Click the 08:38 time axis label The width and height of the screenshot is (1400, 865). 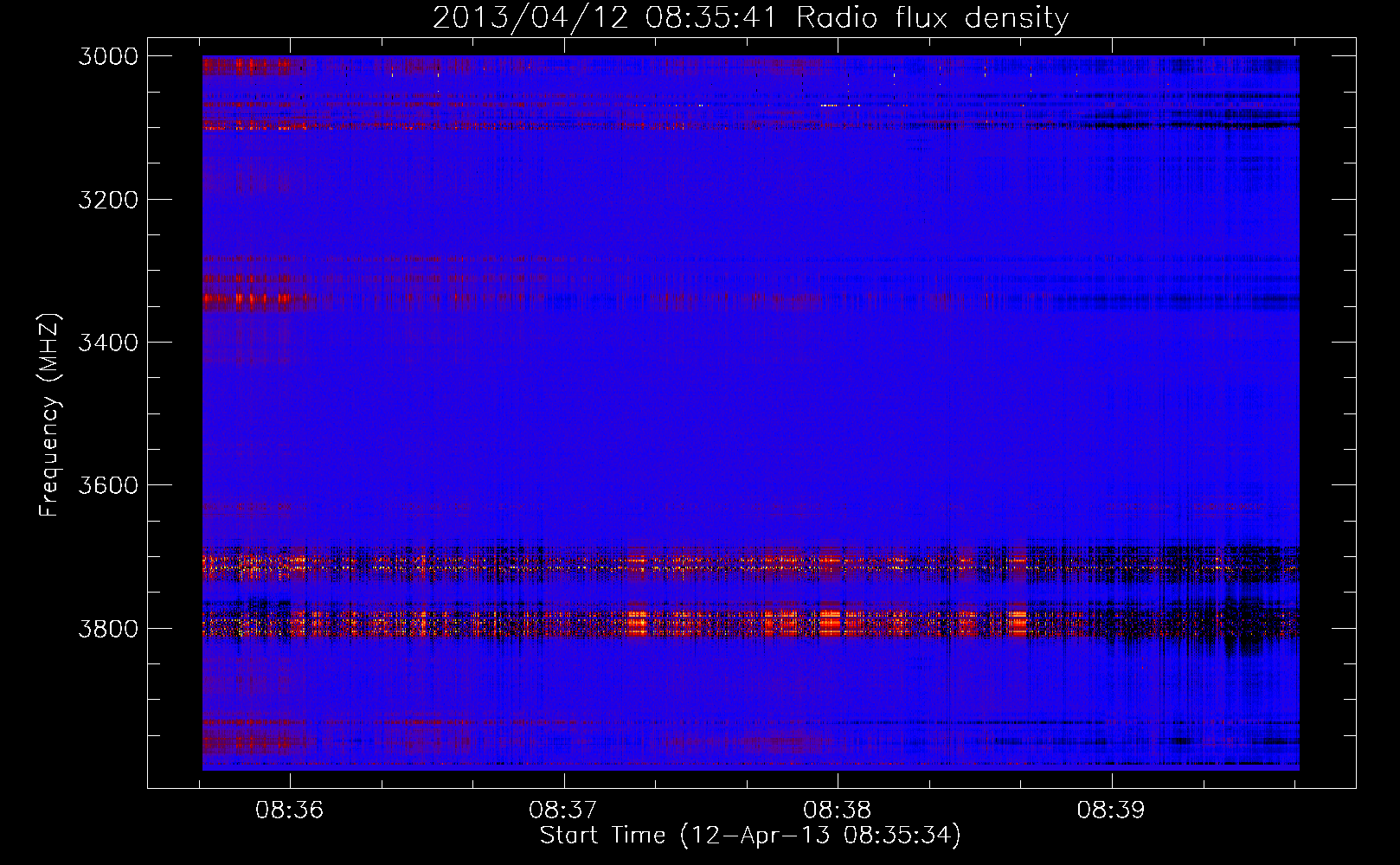[x=837, y=811]
